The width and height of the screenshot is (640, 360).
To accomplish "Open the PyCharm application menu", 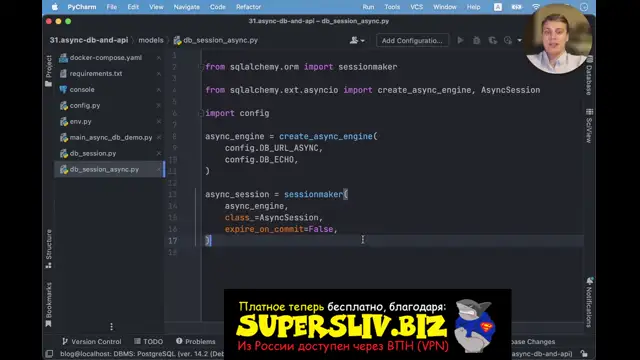I will (82, 7).
